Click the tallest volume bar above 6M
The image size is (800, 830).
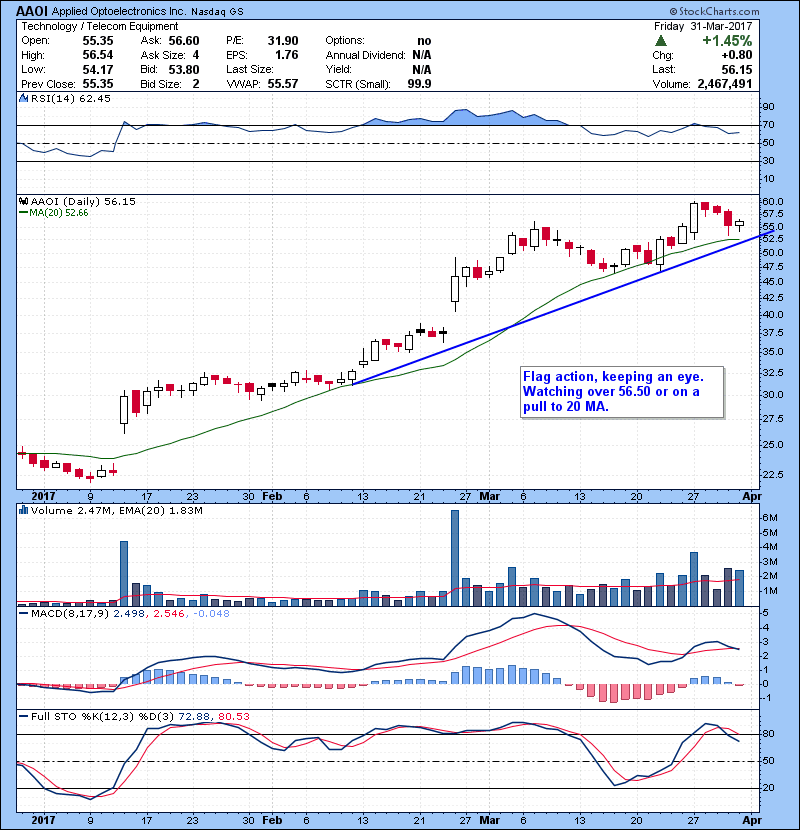(x=455, y=558)
